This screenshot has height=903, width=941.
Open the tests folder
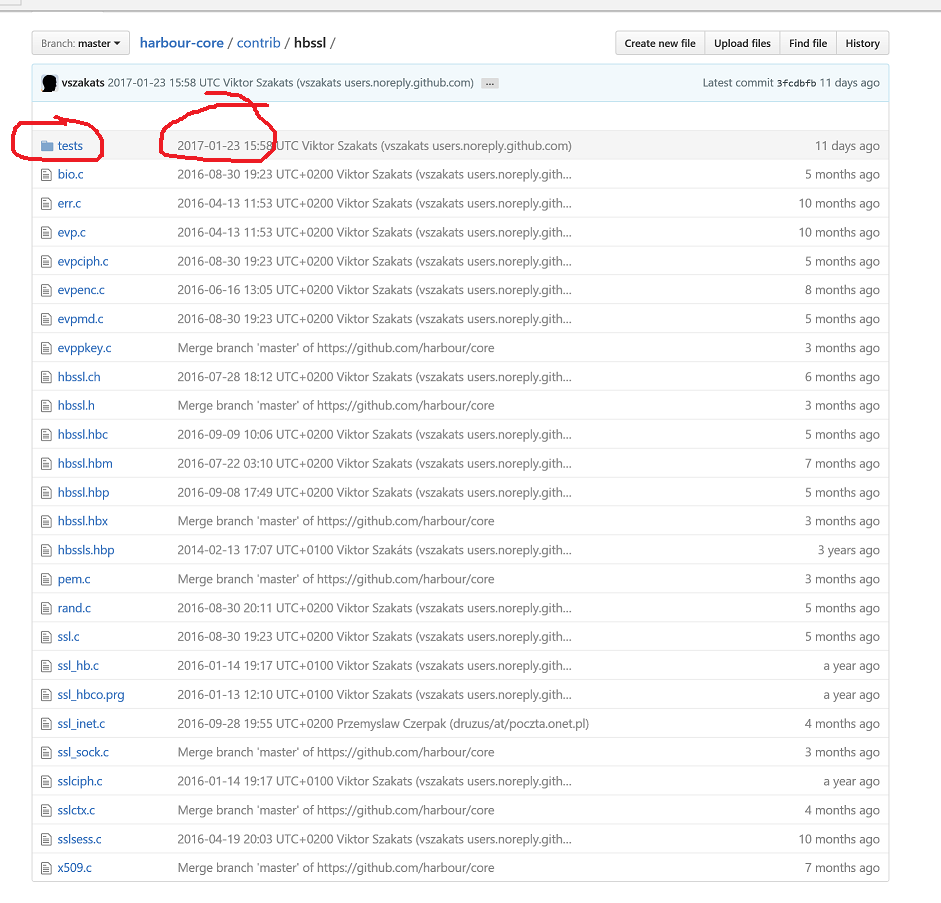[70, 146]
